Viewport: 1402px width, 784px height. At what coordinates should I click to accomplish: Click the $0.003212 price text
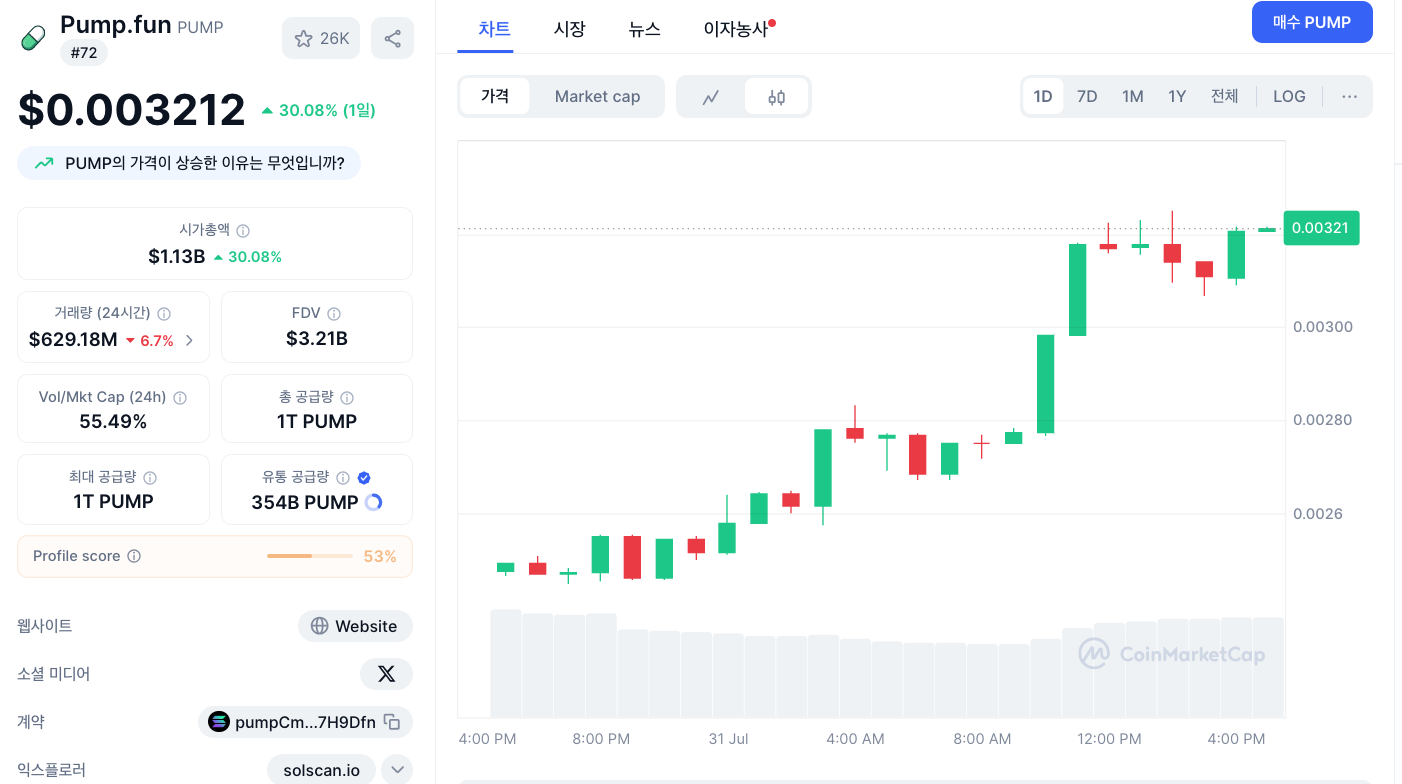pyautogui.click(x=132, y=110)
